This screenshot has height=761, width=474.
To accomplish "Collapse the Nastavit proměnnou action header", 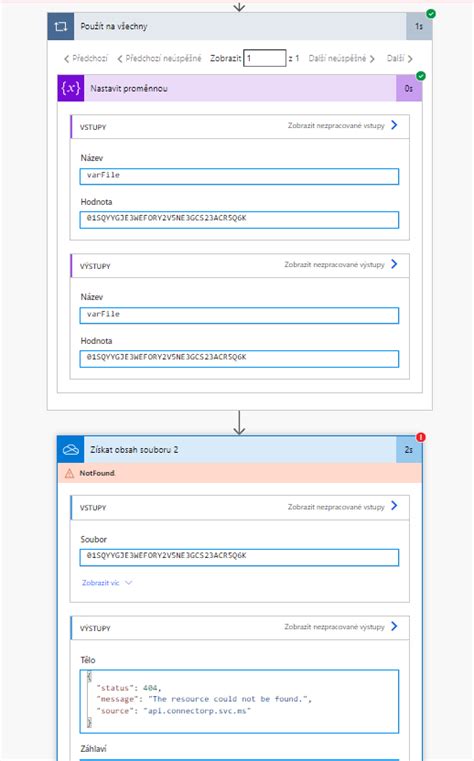I will (240, 88).
